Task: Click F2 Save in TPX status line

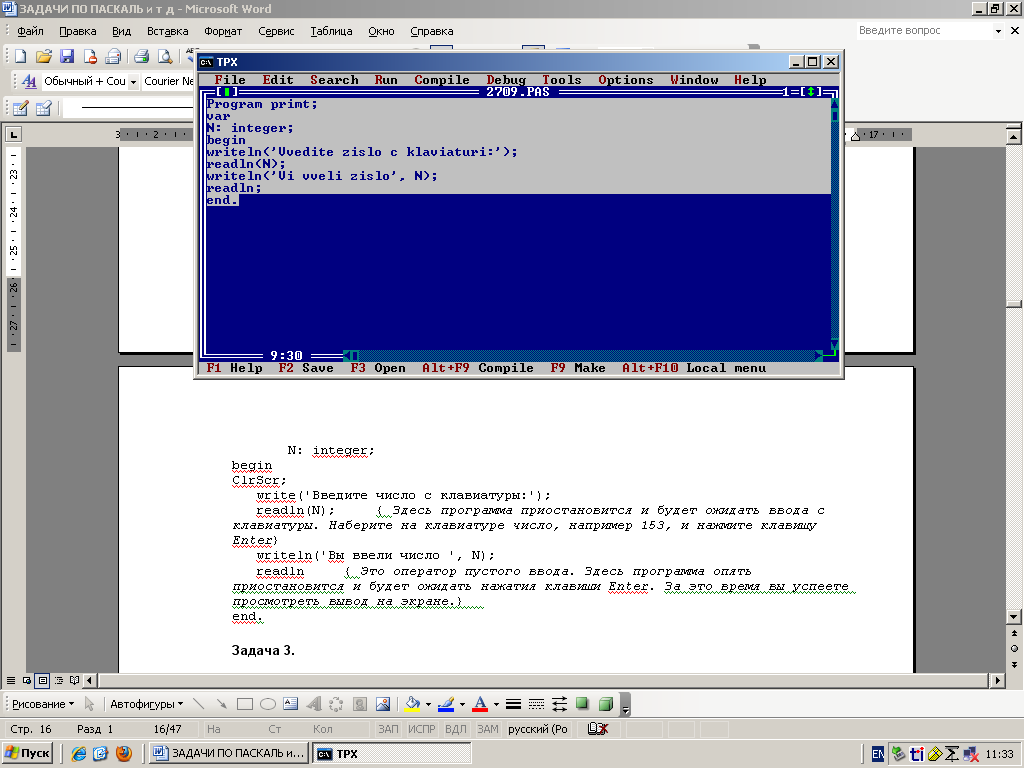Action: tap(306, 368)
